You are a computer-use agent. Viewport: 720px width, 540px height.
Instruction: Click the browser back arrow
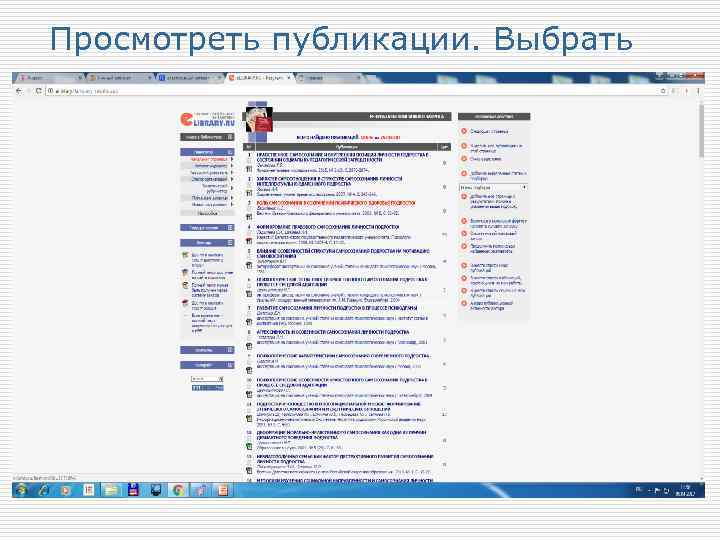pyautogui.click(x=19, y=91)
